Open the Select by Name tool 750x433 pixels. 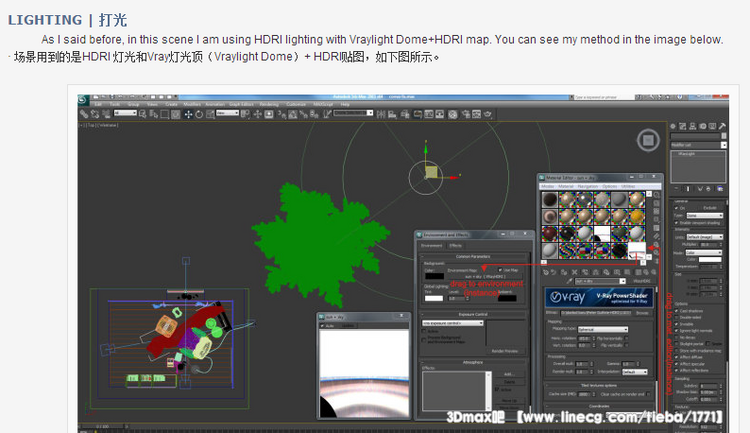click(154, 114)
